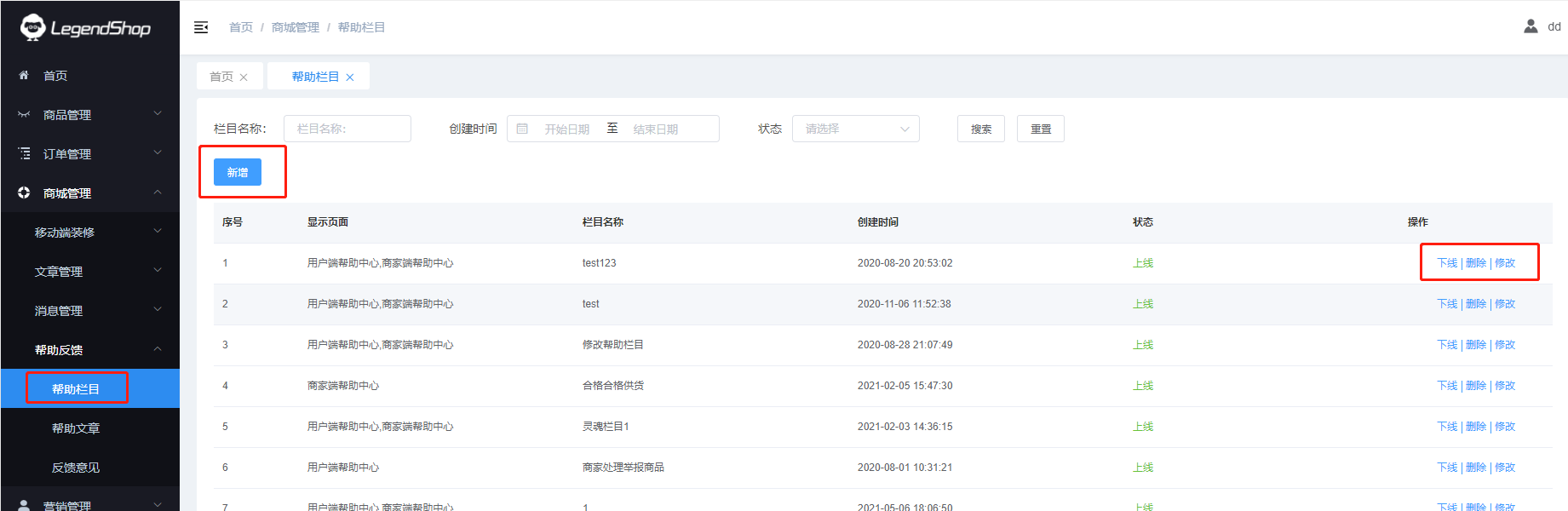This screenshot has width=1568, height=511.
Task: Close the 首页 tab with its X icon
Action: [244, 78]
